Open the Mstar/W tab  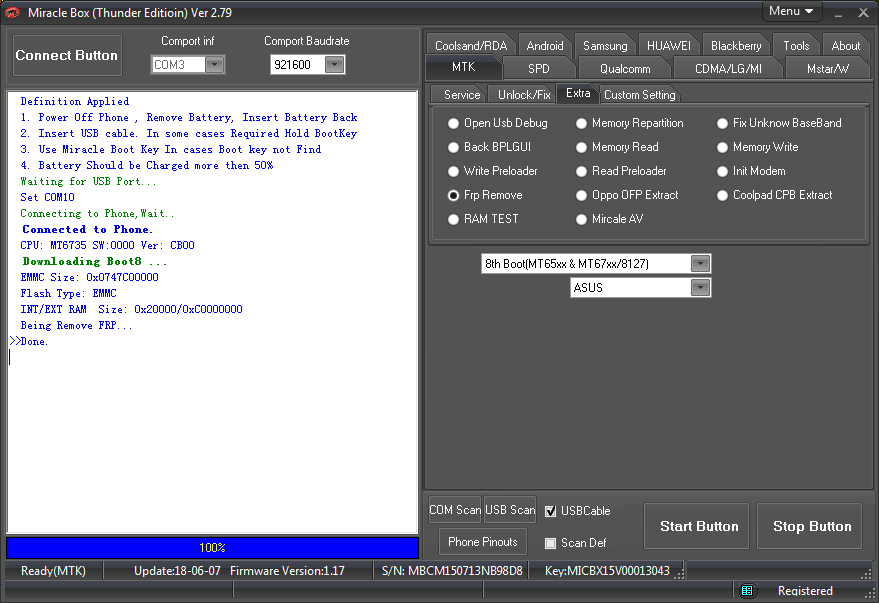pos(827,68)
